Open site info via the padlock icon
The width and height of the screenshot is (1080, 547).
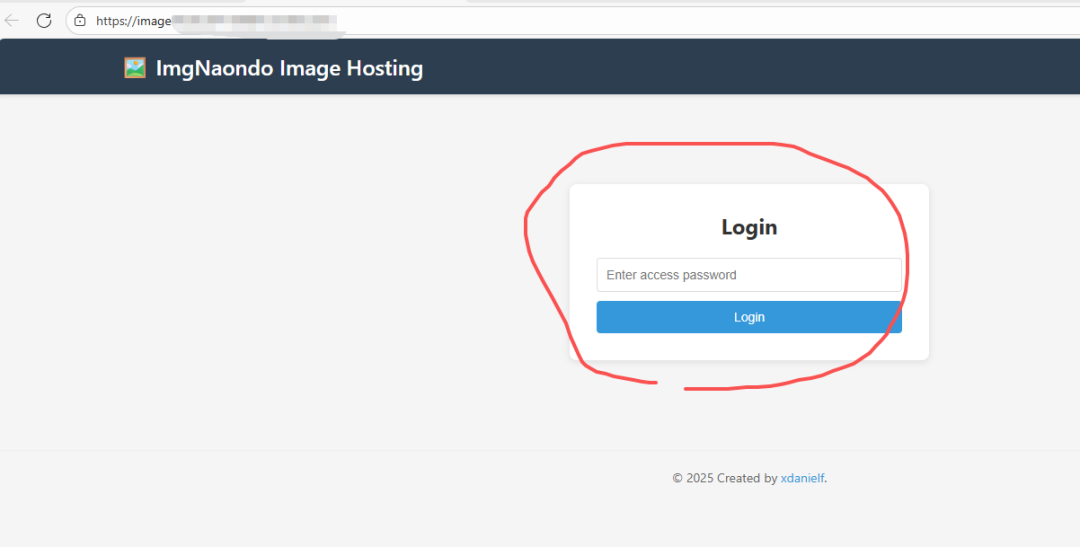tap(80, 20)
